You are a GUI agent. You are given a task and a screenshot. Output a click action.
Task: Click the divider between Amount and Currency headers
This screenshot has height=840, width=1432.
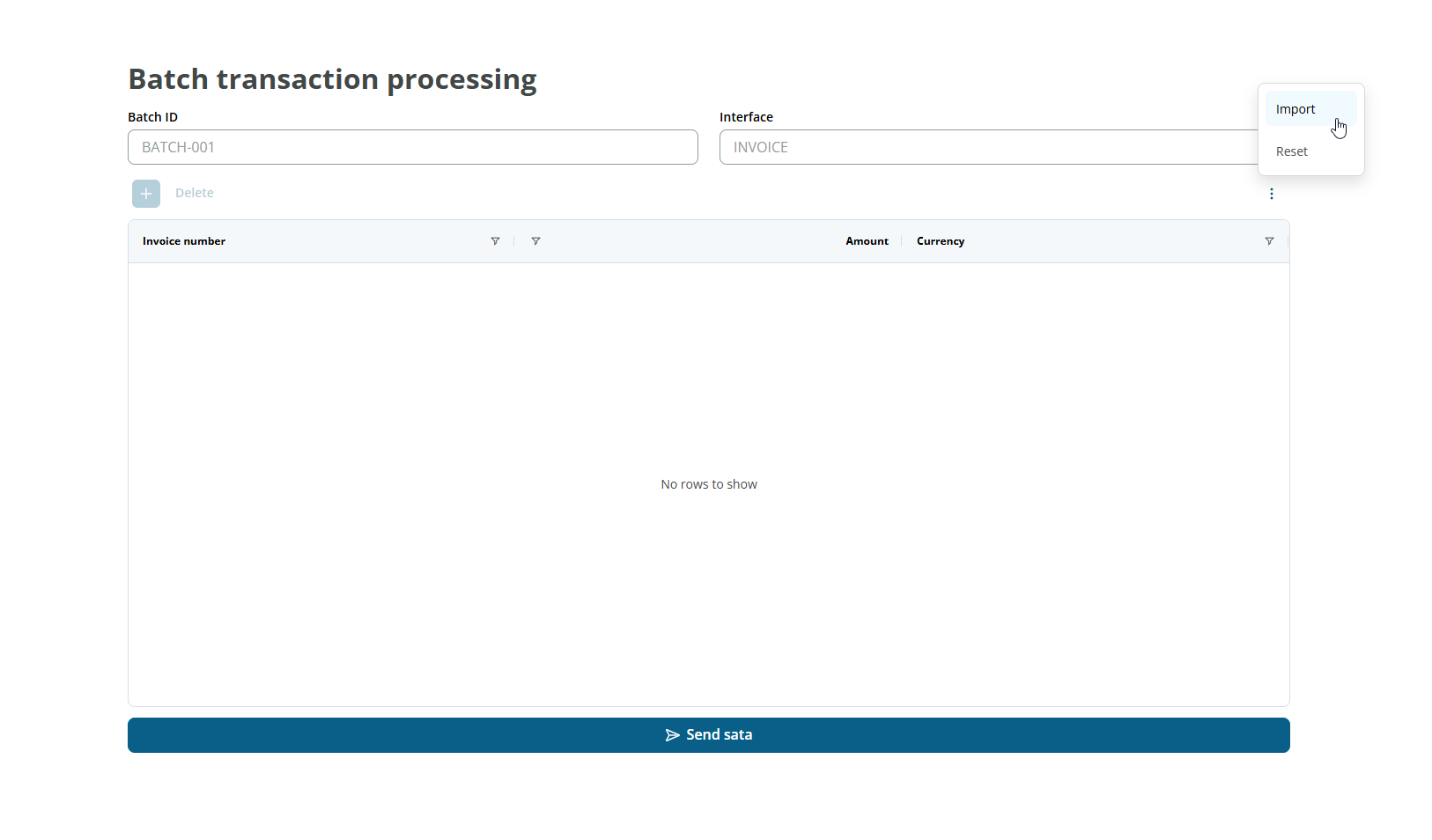click(x=901, y=240)
